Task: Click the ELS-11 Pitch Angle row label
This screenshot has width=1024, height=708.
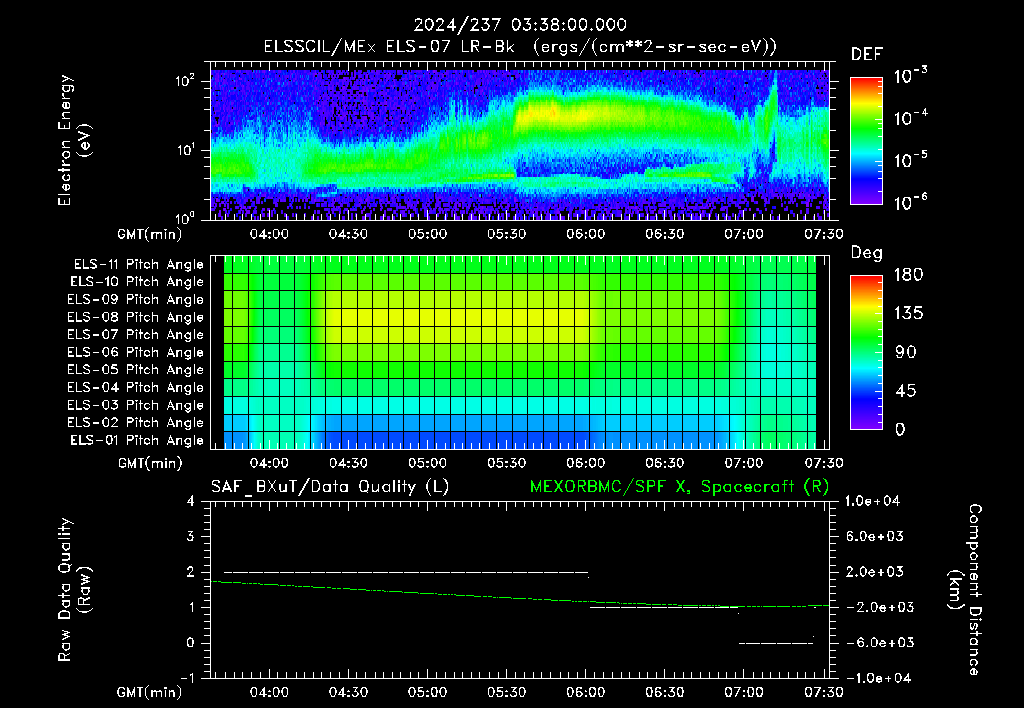Action: coord(138,265)
